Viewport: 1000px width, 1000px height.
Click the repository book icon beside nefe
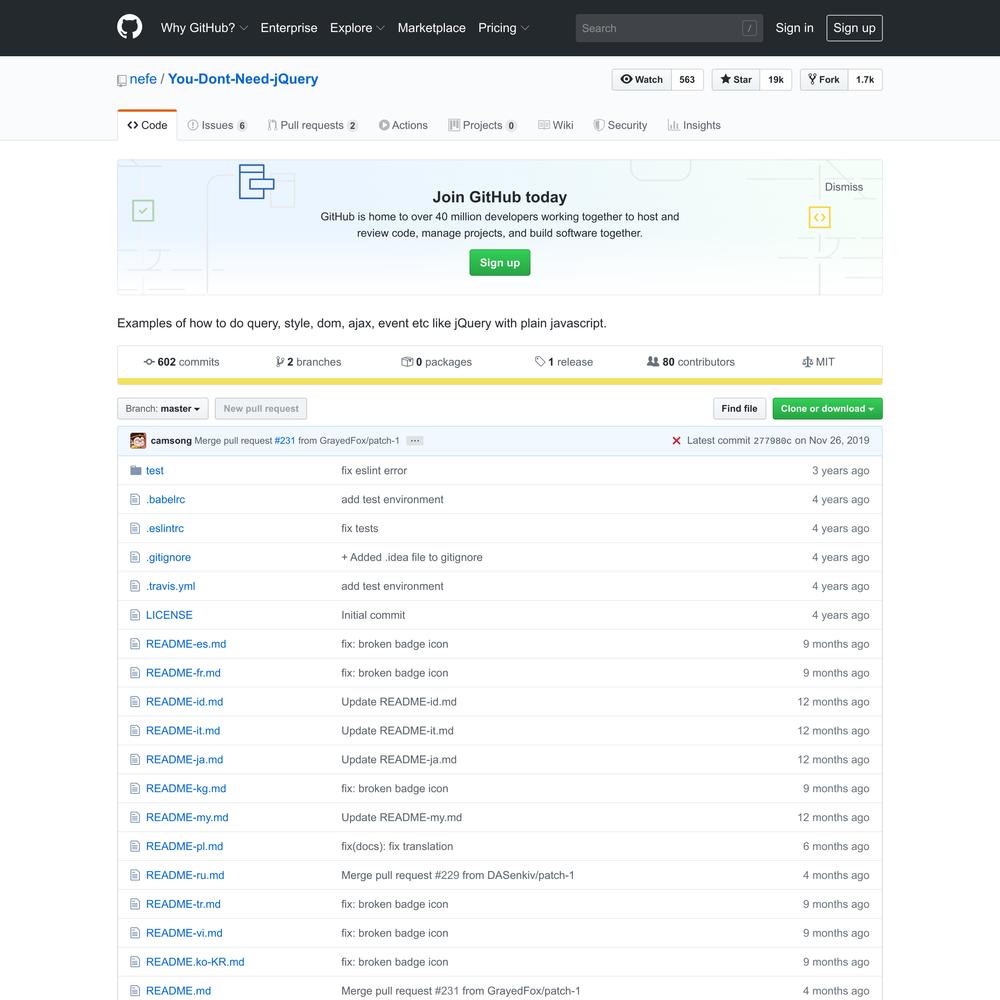coord(122,80)
